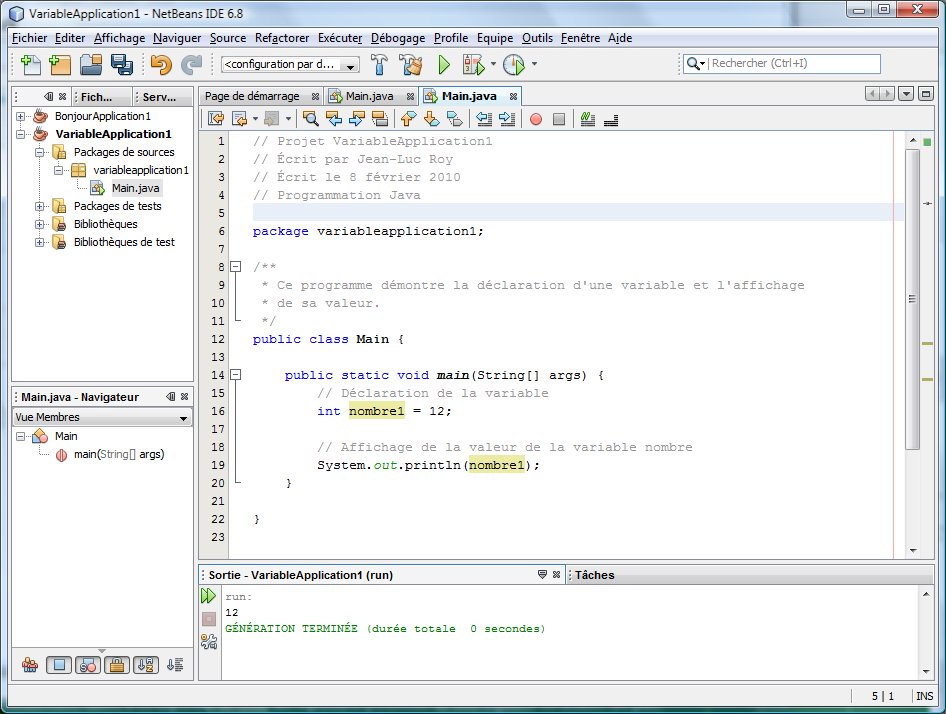Switch to Page de démarrage tab
This screenshot has height=714, width=946.
click(x=252, y=97)
